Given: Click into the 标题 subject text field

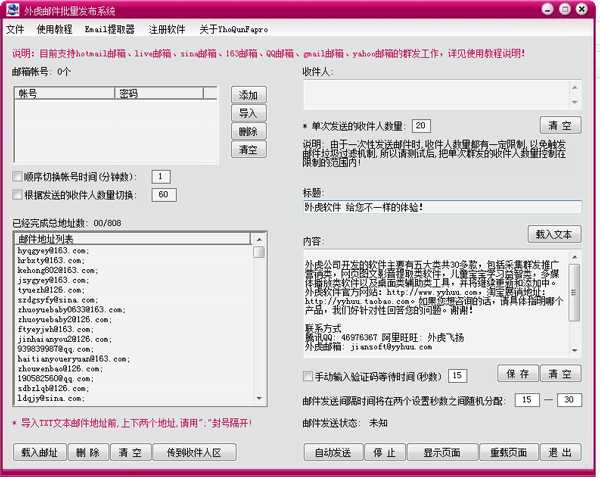Looking at the screenshot, I should (x=441, y=207).
